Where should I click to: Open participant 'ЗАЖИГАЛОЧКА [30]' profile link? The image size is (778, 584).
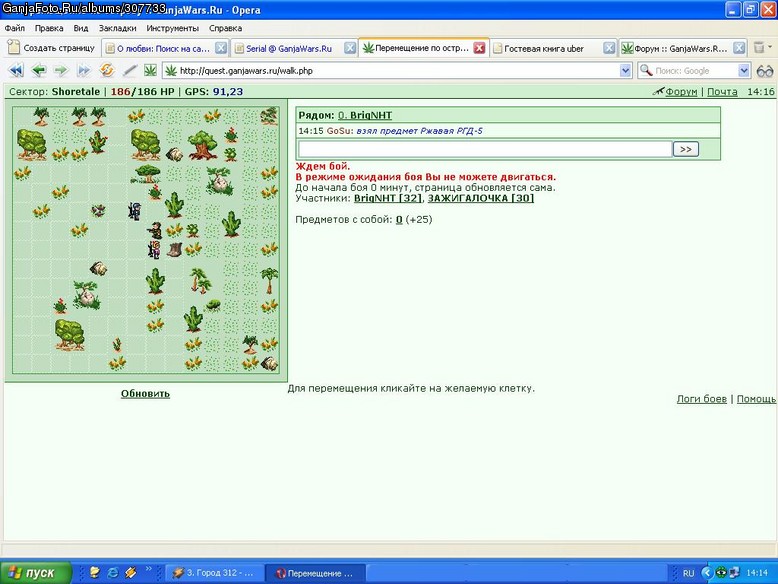coord(481,198)
